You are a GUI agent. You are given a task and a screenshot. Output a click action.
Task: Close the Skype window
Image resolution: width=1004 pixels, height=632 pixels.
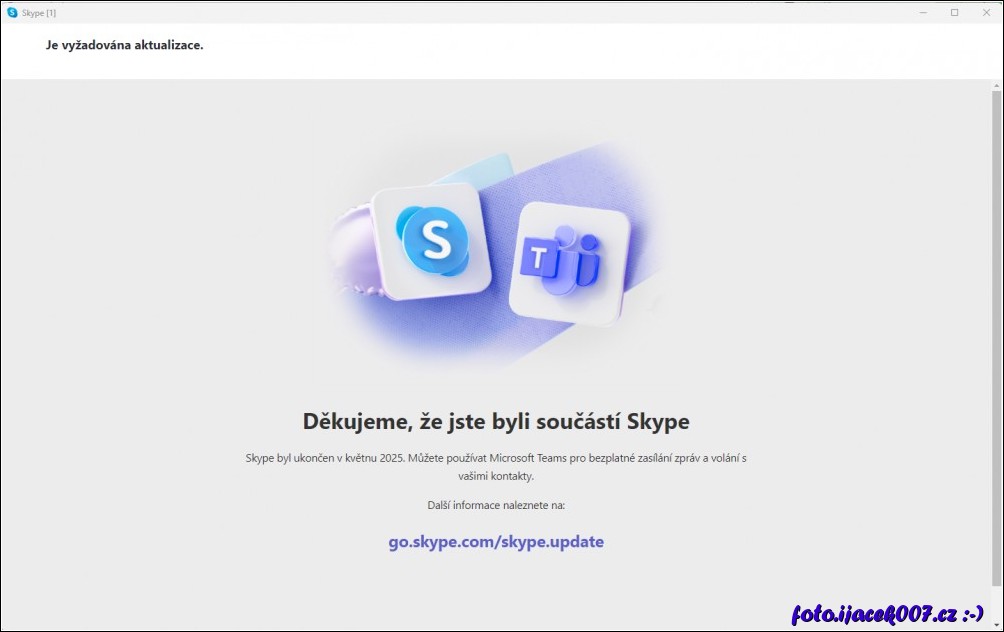(986, 13)
